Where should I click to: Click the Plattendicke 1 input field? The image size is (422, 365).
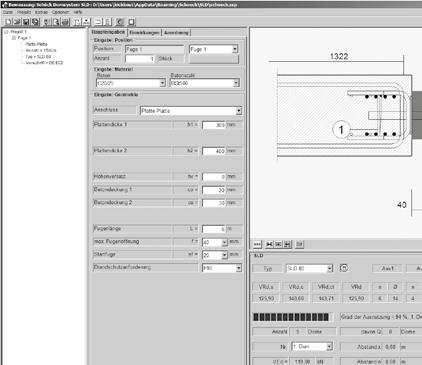[214, 125]
